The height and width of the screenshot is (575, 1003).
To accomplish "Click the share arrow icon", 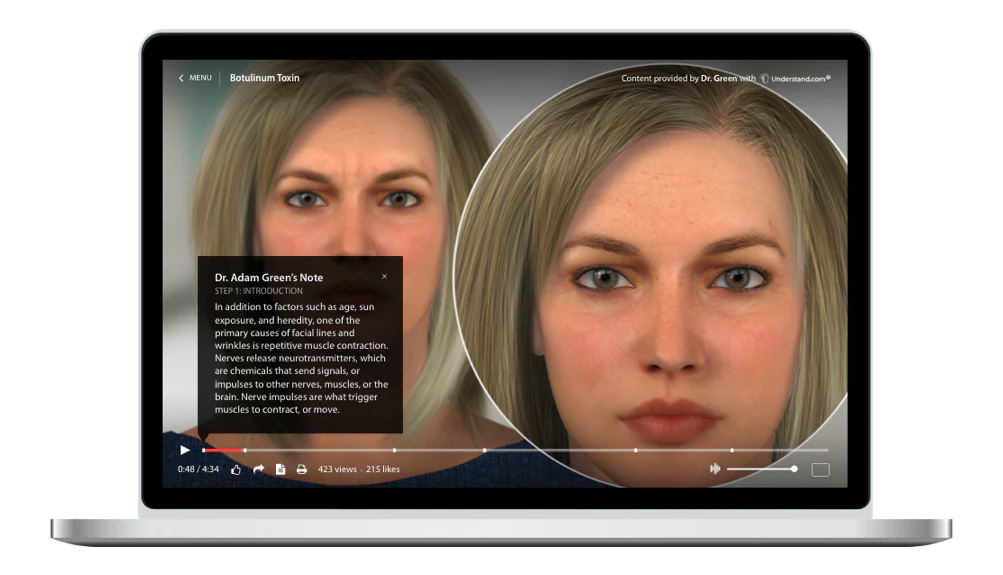I will pos(258,469).
